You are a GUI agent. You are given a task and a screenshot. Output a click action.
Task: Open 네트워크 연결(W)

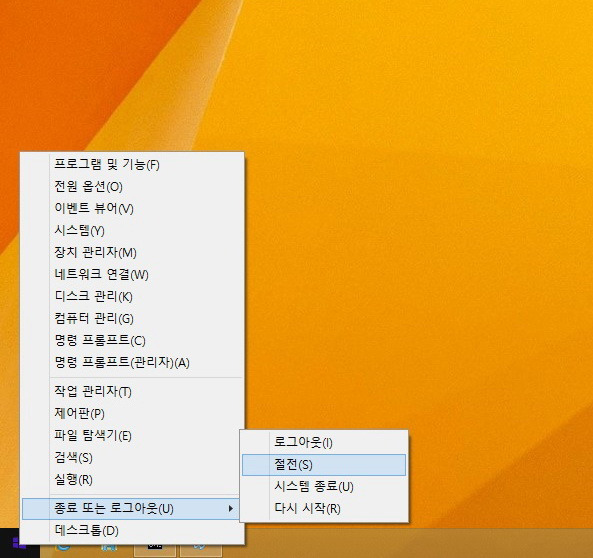click(x=132, y=274)
